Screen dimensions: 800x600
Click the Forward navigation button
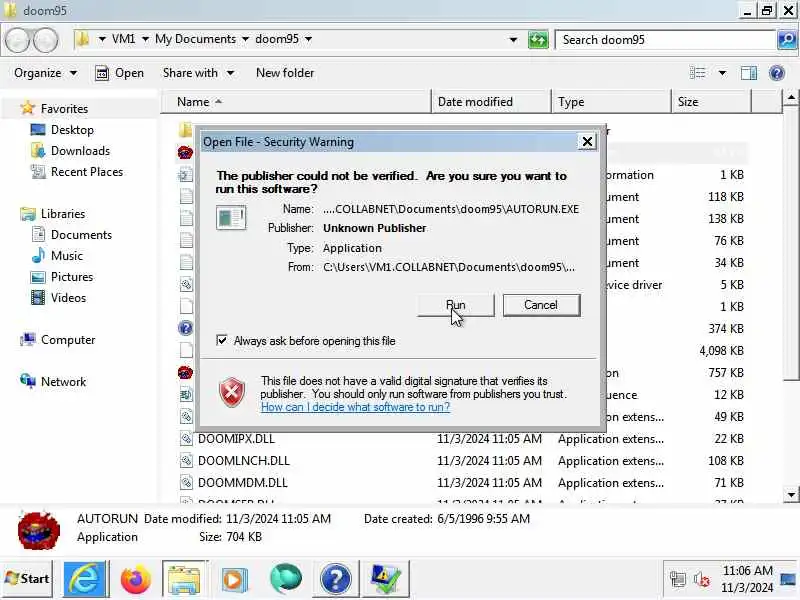[46, 40]
